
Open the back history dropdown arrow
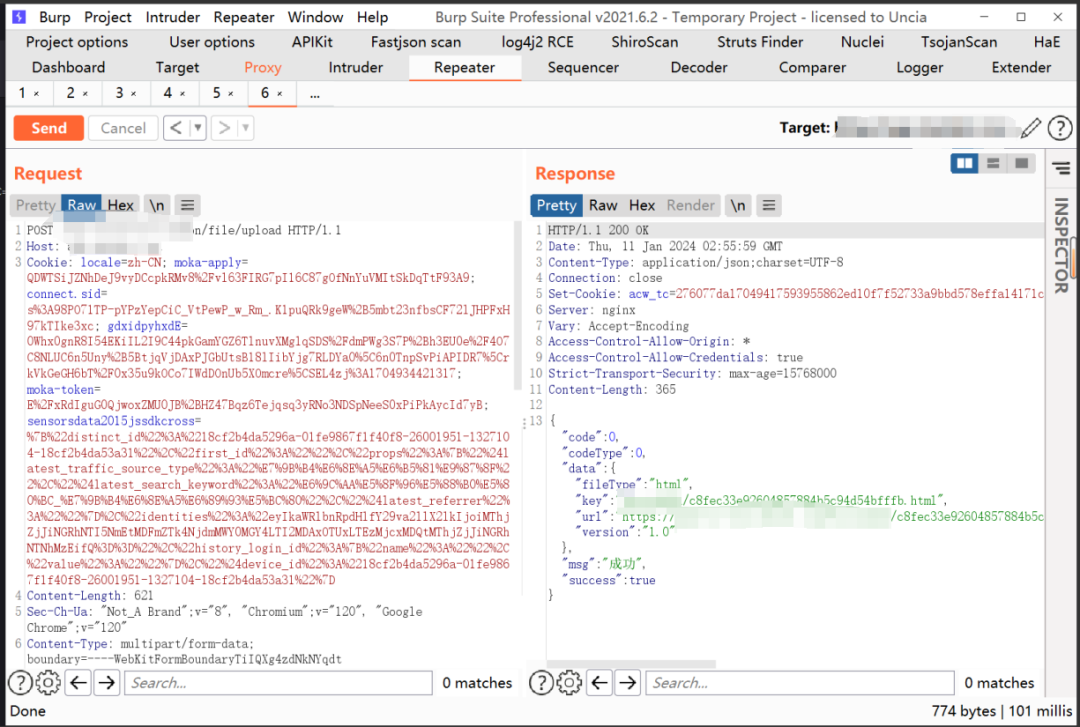[x=198, y=128]
